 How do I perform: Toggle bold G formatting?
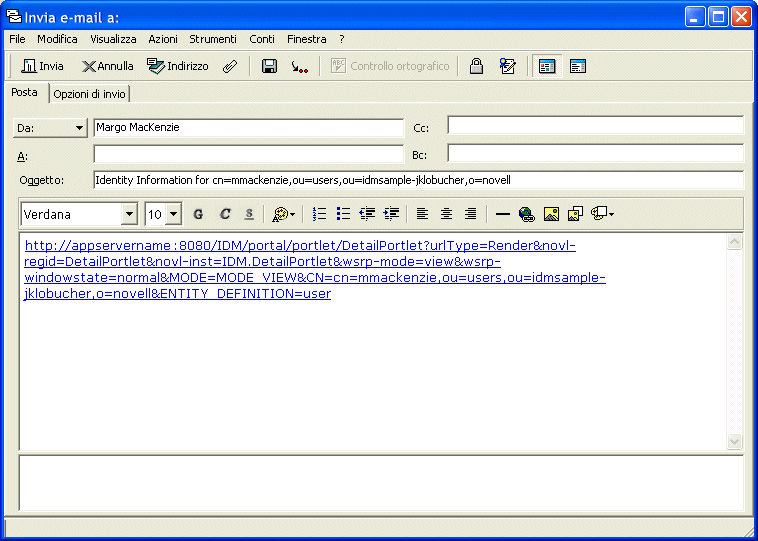tap(198, 214)
